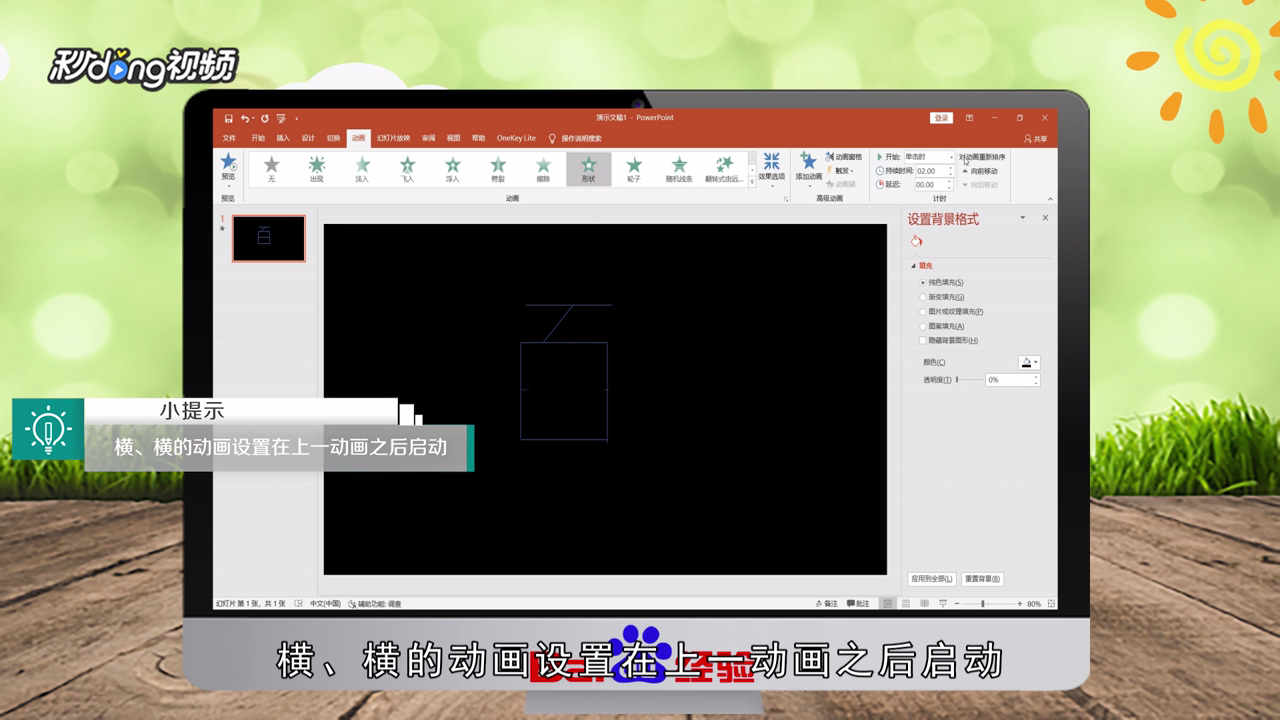
Task: Select the Random Bars (随机线条) animation
Action: (x=679, y=169)
